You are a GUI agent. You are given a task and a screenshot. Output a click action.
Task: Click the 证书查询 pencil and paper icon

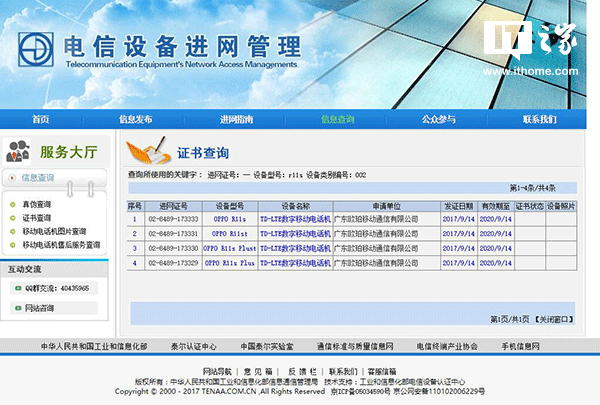click(147, 152)
